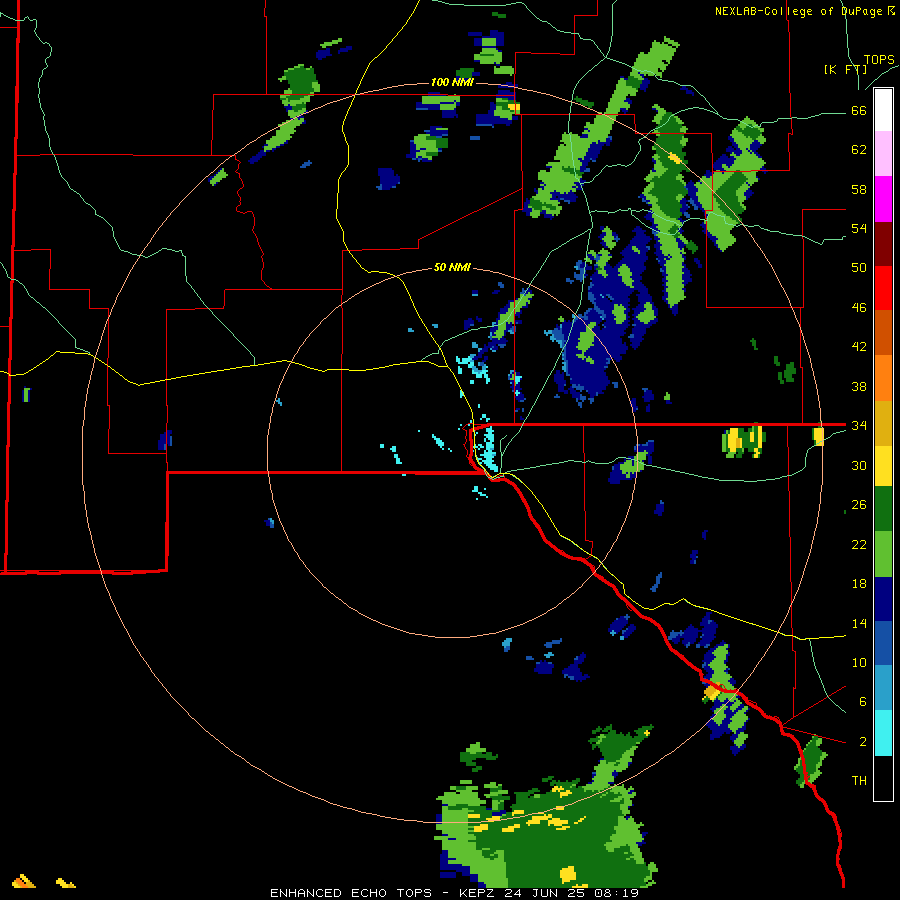900x900 pixels.
Task: Click the 54 legend value
Action: (x=859, y=229)
